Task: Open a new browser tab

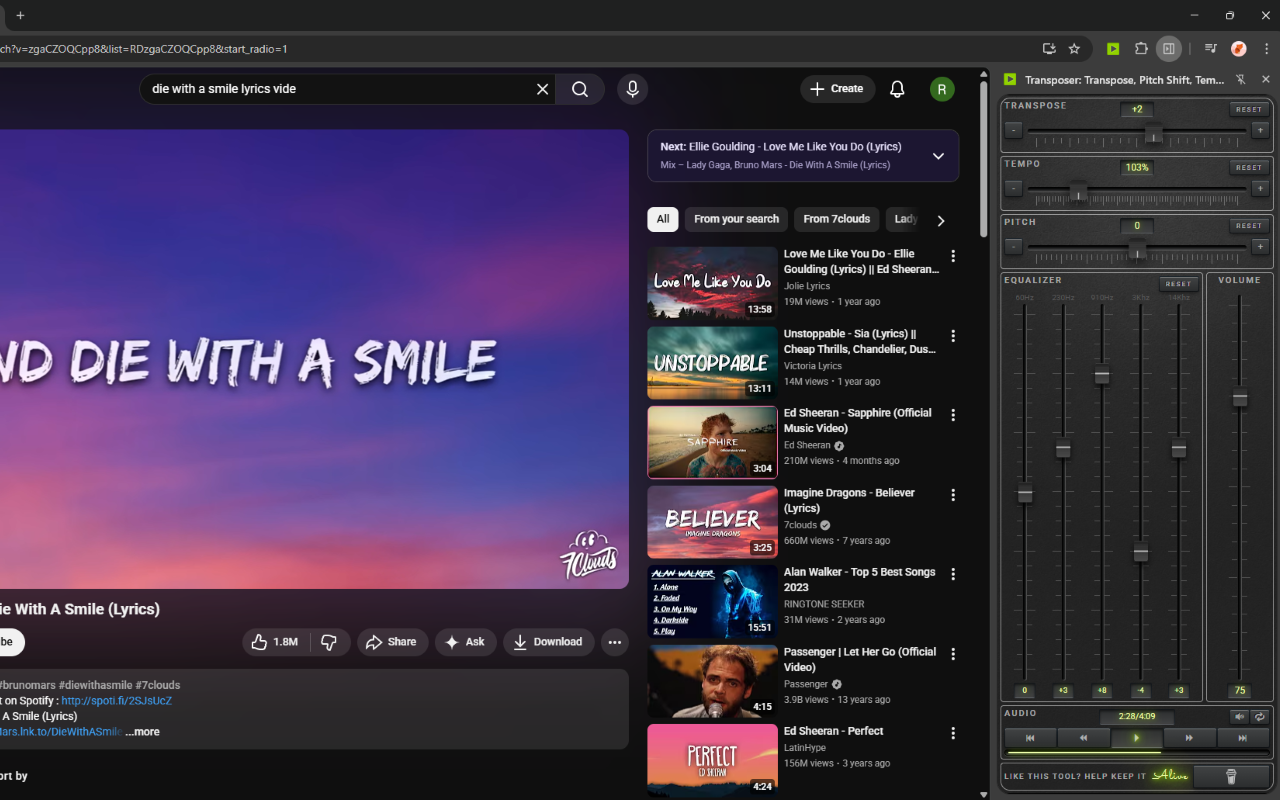Action: coord(20,15)
